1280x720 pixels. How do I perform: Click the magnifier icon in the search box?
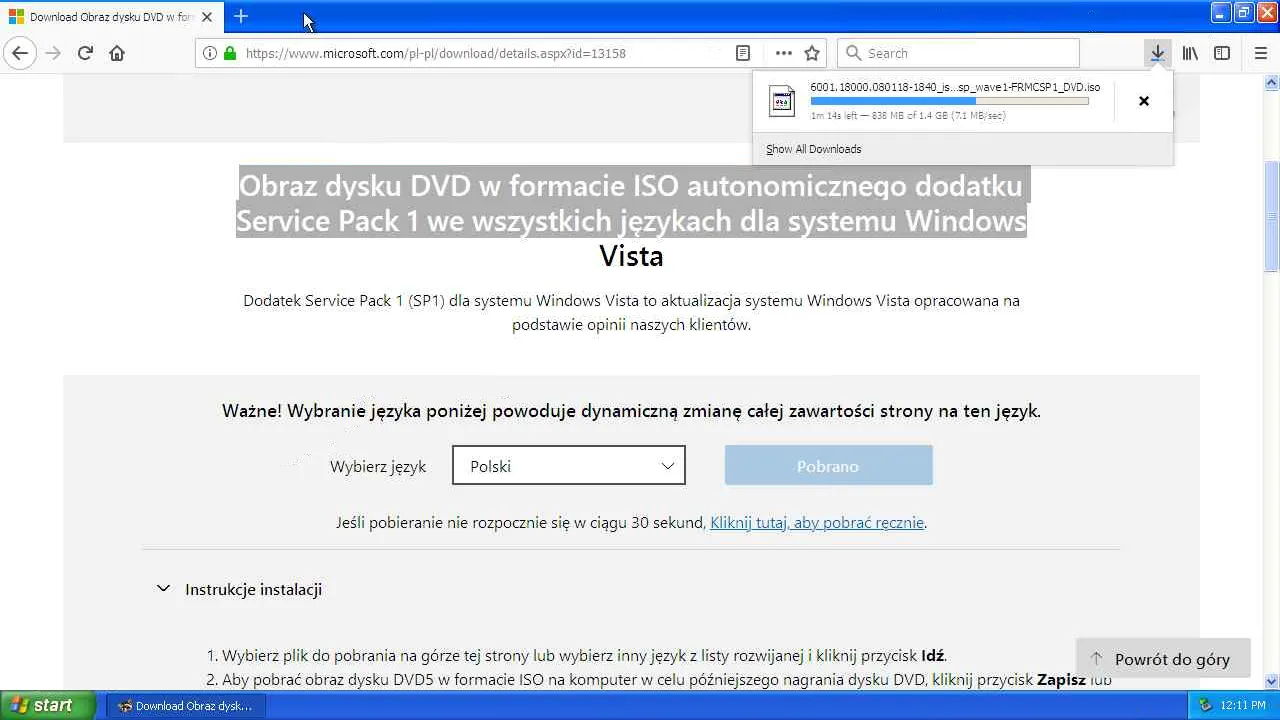tap(853, 53)
